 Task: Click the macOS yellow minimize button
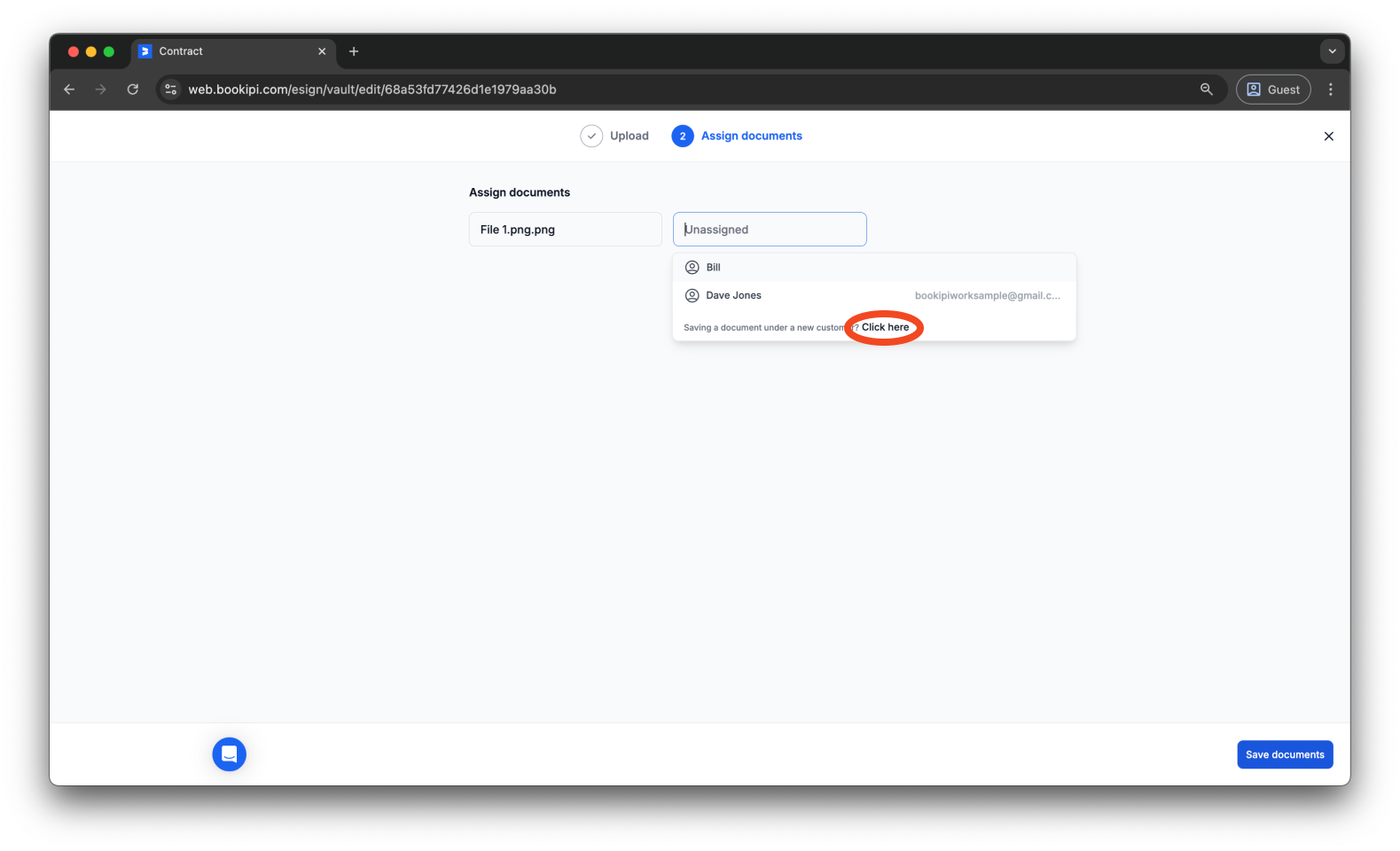[91, 51]
